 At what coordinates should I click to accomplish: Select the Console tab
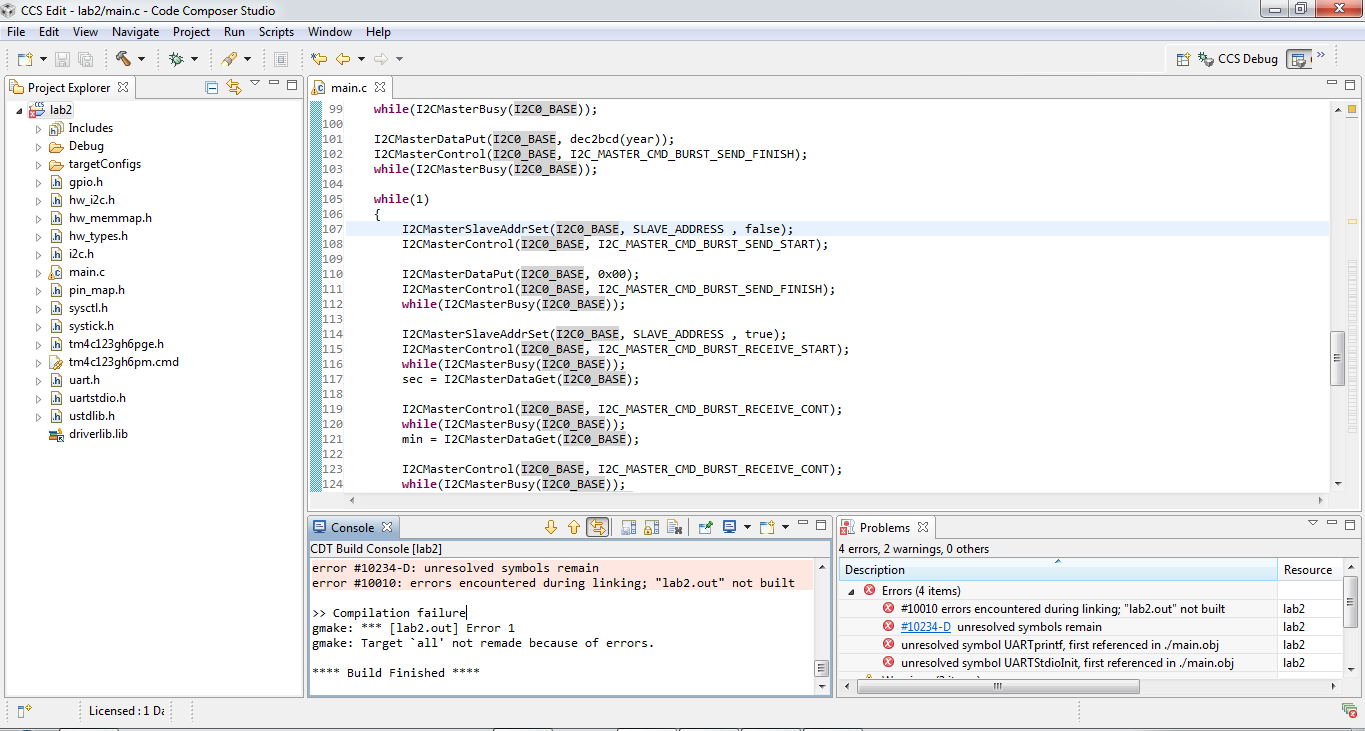pos(352,527)
